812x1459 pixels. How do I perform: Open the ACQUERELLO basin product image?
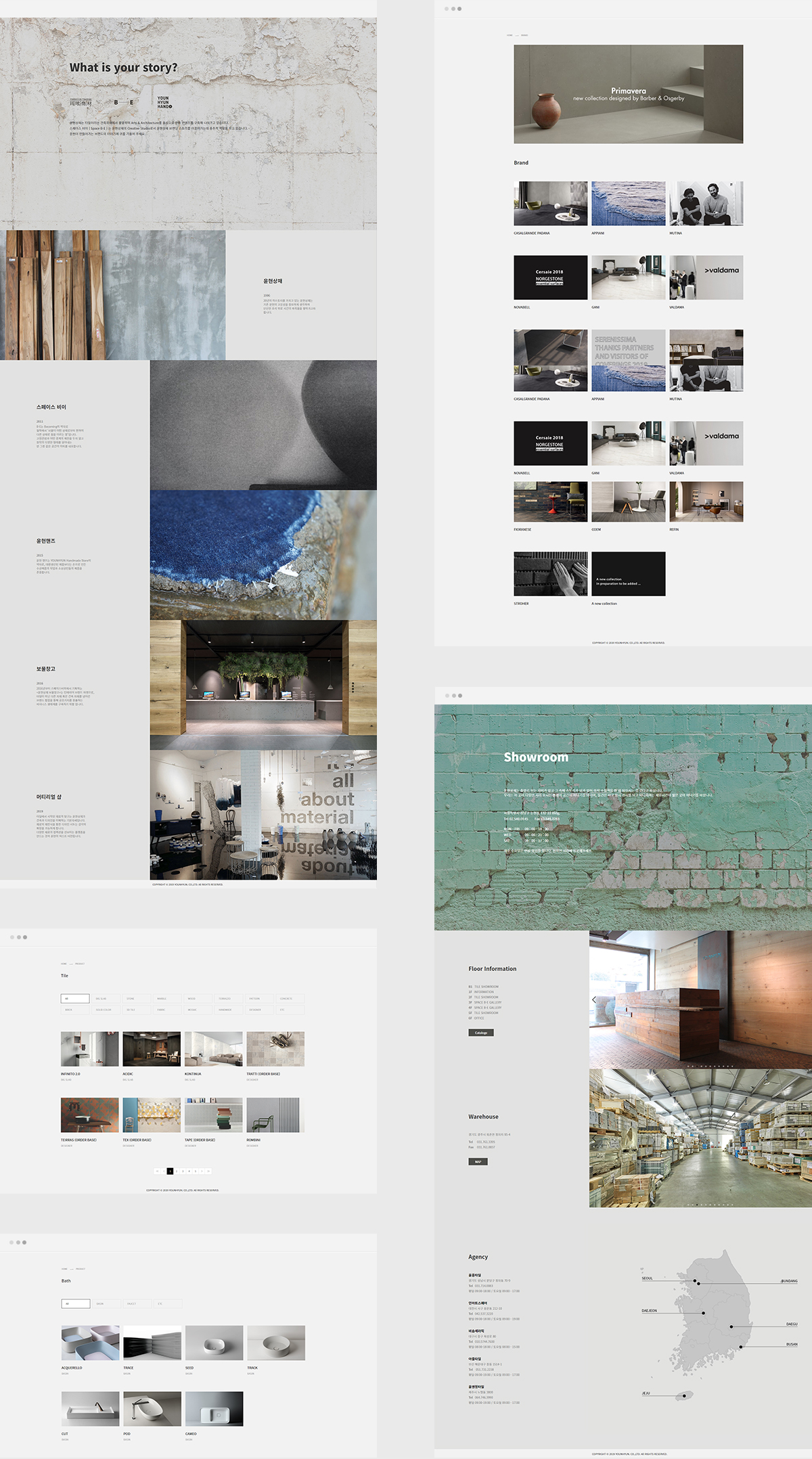tap(90, 1343)
